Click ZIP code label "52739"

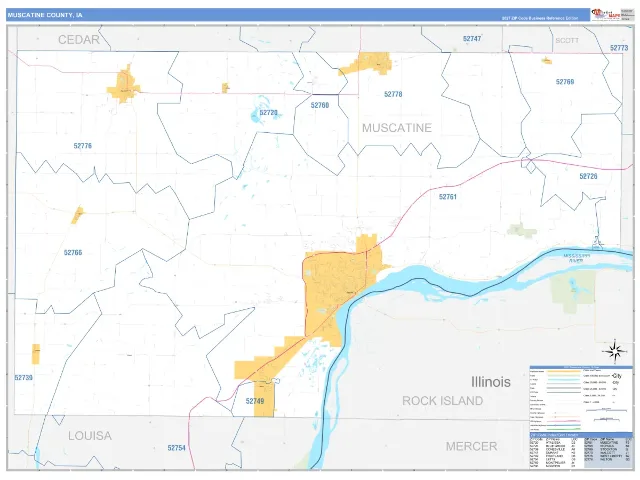point(23,378)
